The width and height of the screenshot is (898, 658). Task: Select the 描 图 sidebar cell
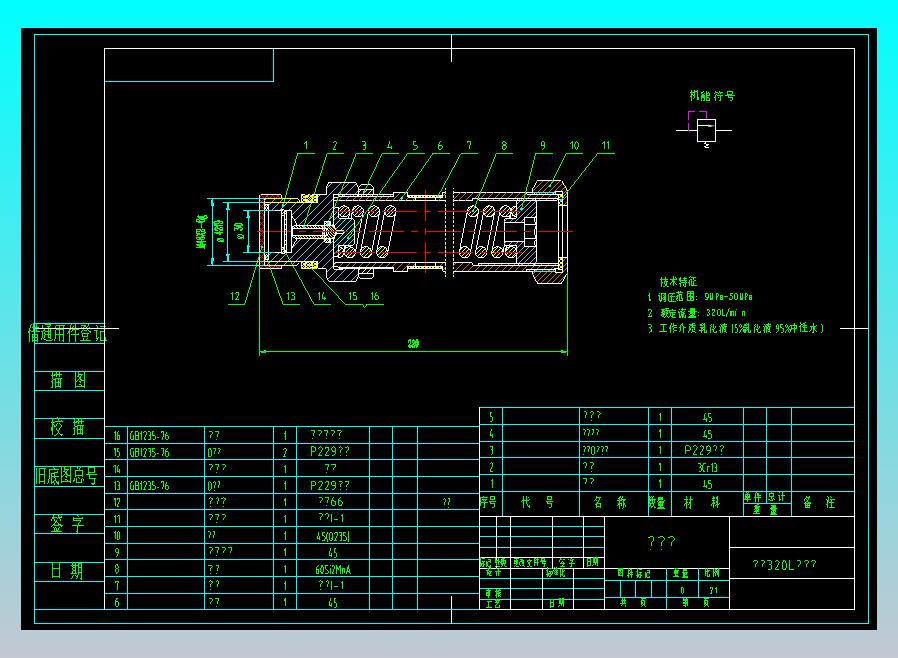[x=68, y=380]
